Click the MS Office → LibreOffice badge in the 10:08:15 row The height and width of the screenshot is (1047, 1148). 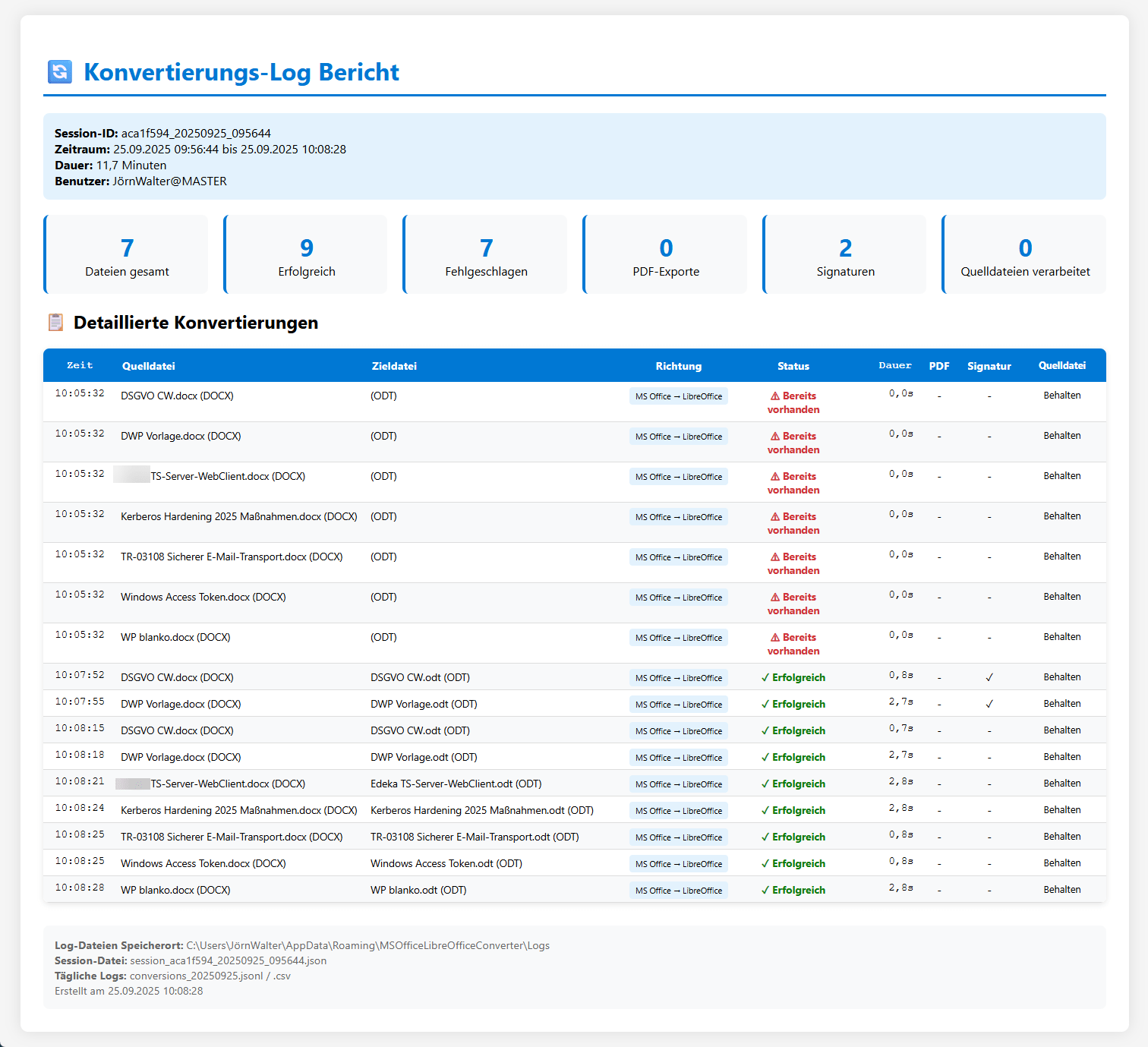click(x=678, y=731)
